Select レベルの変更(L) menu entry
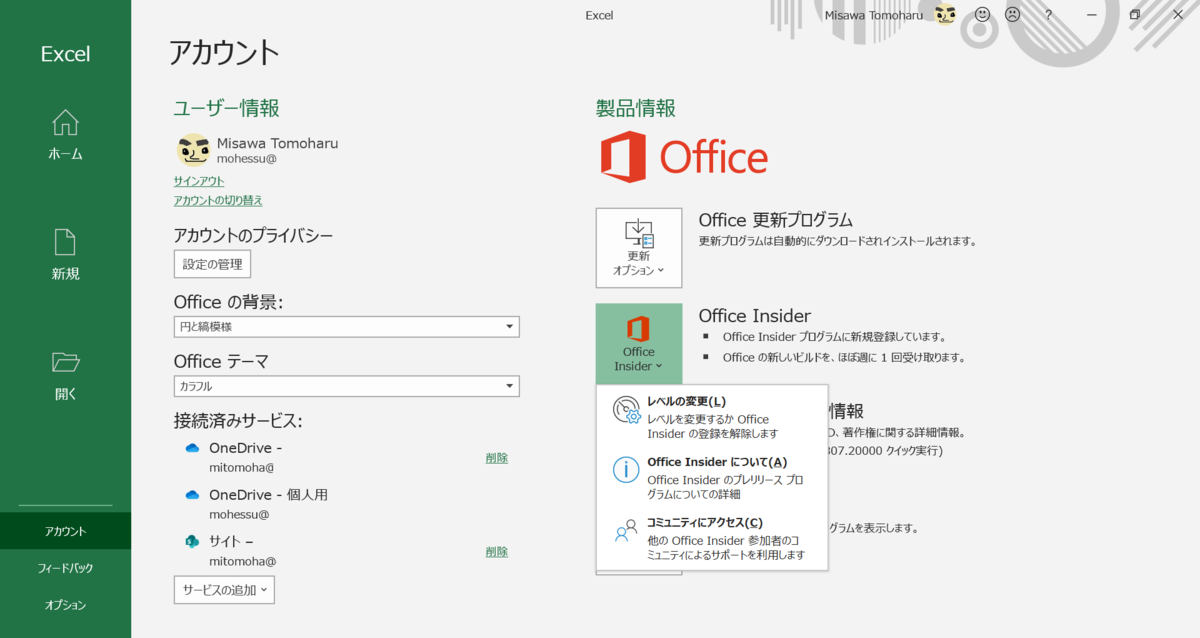The image size is (1200, 638). tap(712, 418)
